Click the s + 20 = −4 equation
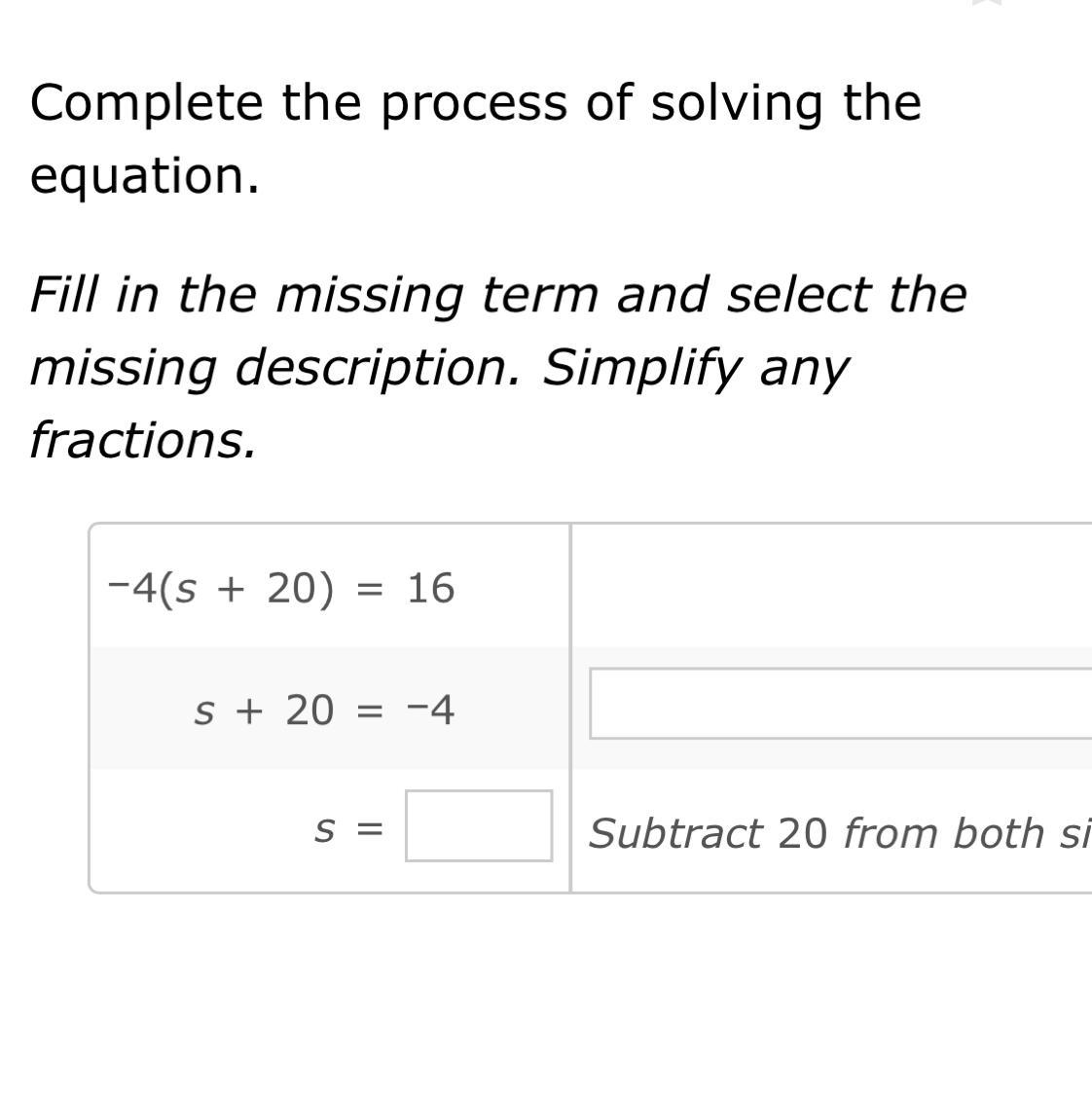This screenshot has height=1093, width=1092. click(324, 710)
